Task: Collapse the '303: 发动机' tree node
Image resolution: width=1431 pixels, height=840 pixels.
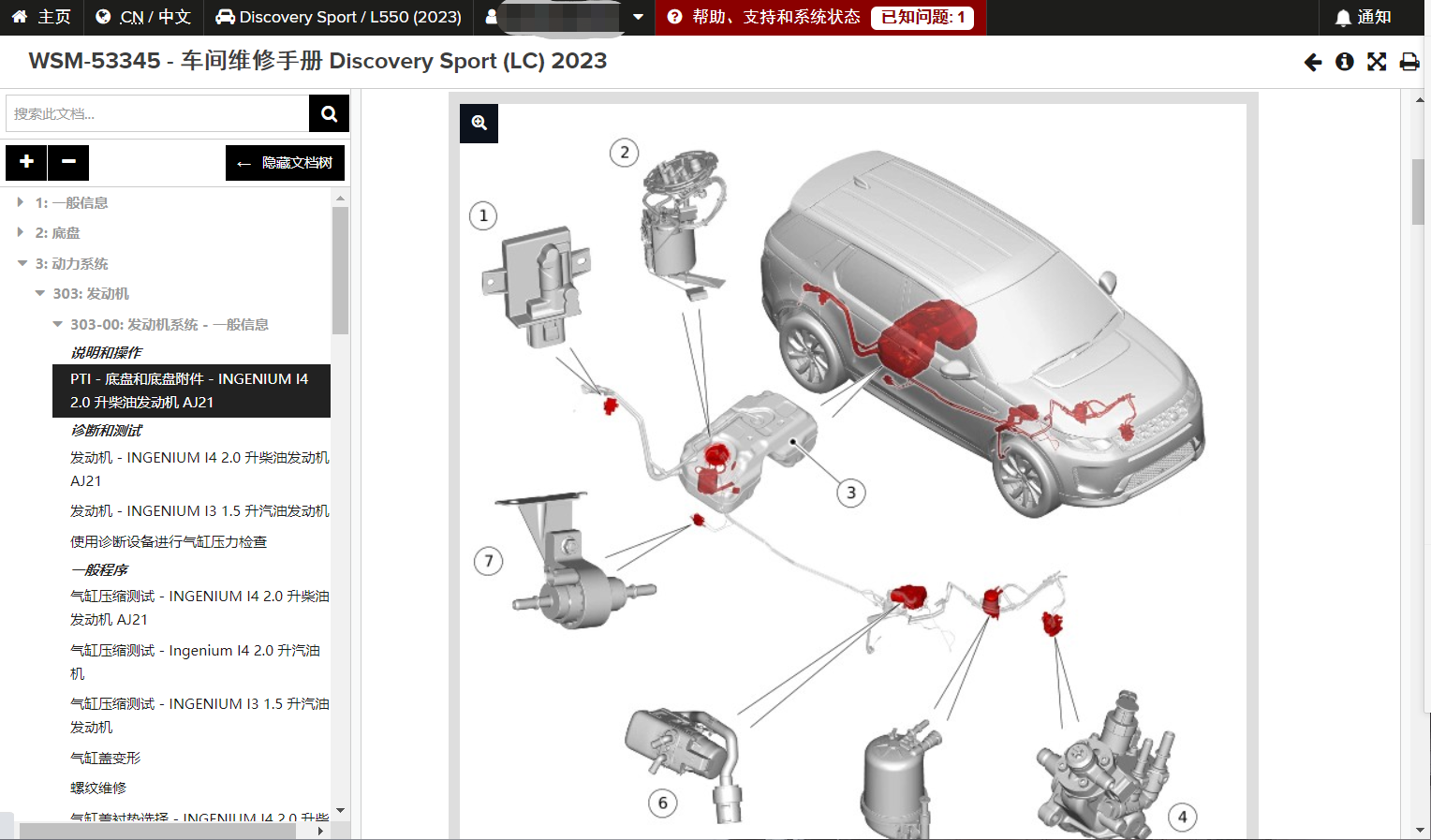Action: [x=39, y=293]
